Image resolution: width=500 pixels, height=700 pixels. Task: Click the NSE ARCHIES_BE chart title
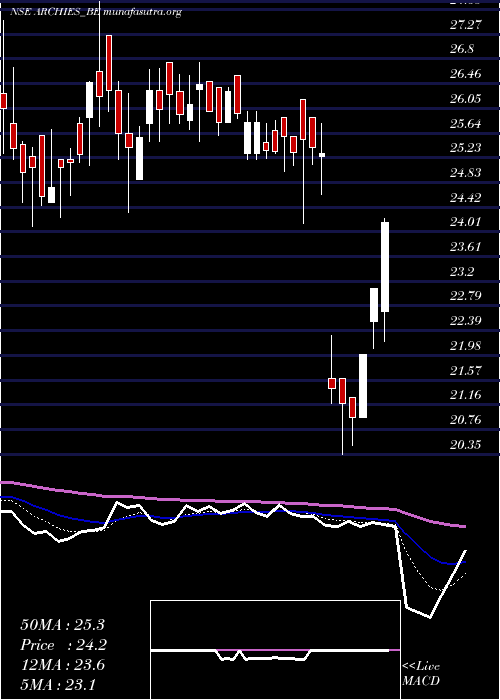pos(55,12)
